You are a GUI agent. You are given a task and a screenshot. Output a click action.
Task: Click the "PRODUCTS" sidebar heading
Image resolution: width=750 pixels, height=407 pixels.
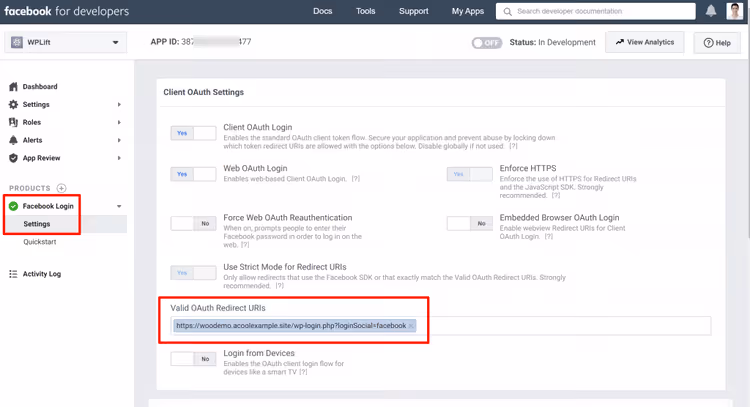pyautogui.click(x=30, y=188)
